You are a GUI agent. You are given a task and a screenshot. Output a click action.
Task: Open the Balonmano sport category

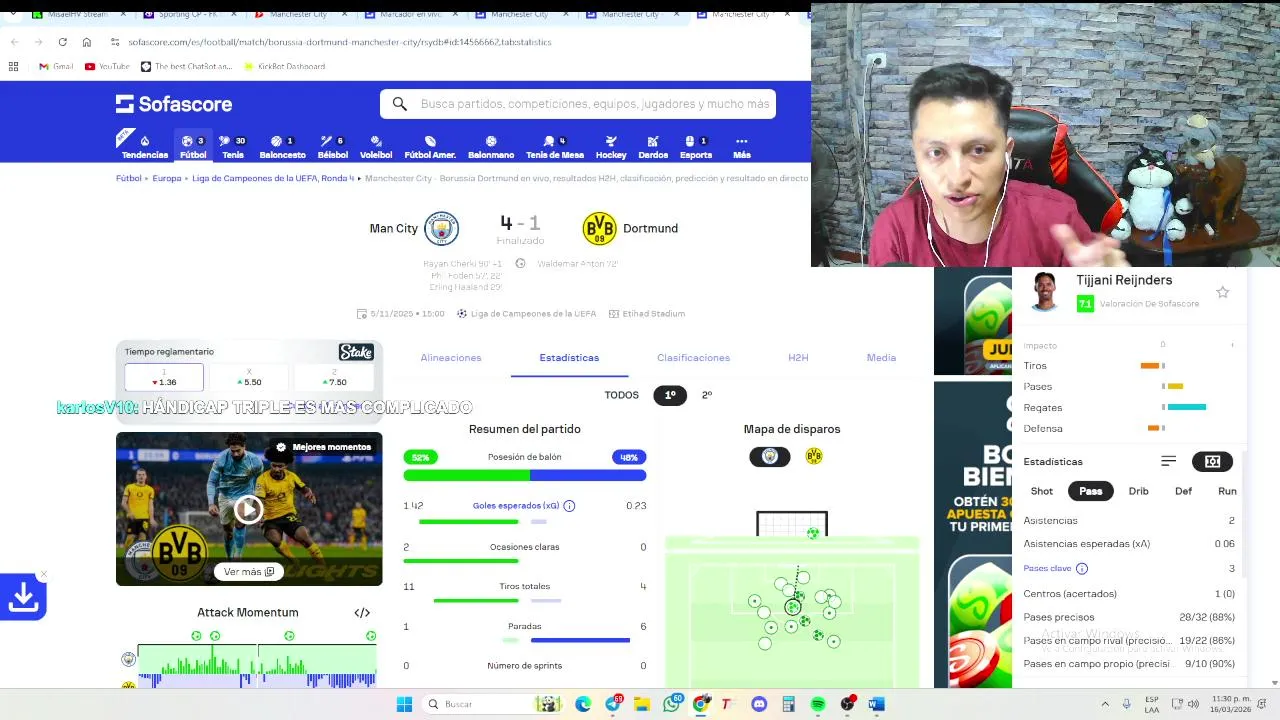tap(491, 147)
